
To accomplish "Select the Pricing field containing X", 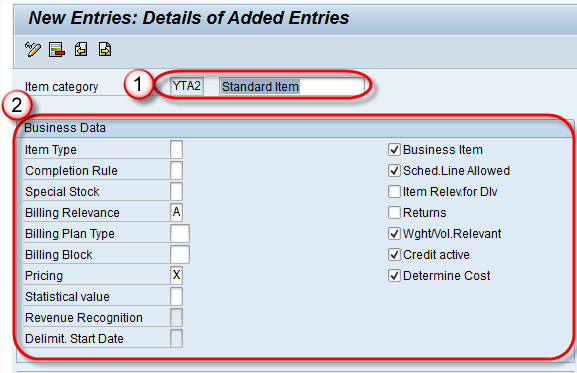I will pos(177,276).
